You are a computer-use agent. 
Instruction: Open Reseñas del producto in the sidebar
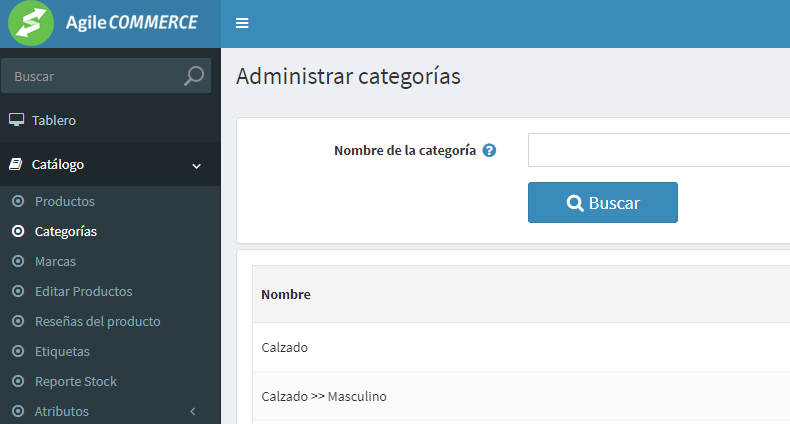[x=98, y=321]
